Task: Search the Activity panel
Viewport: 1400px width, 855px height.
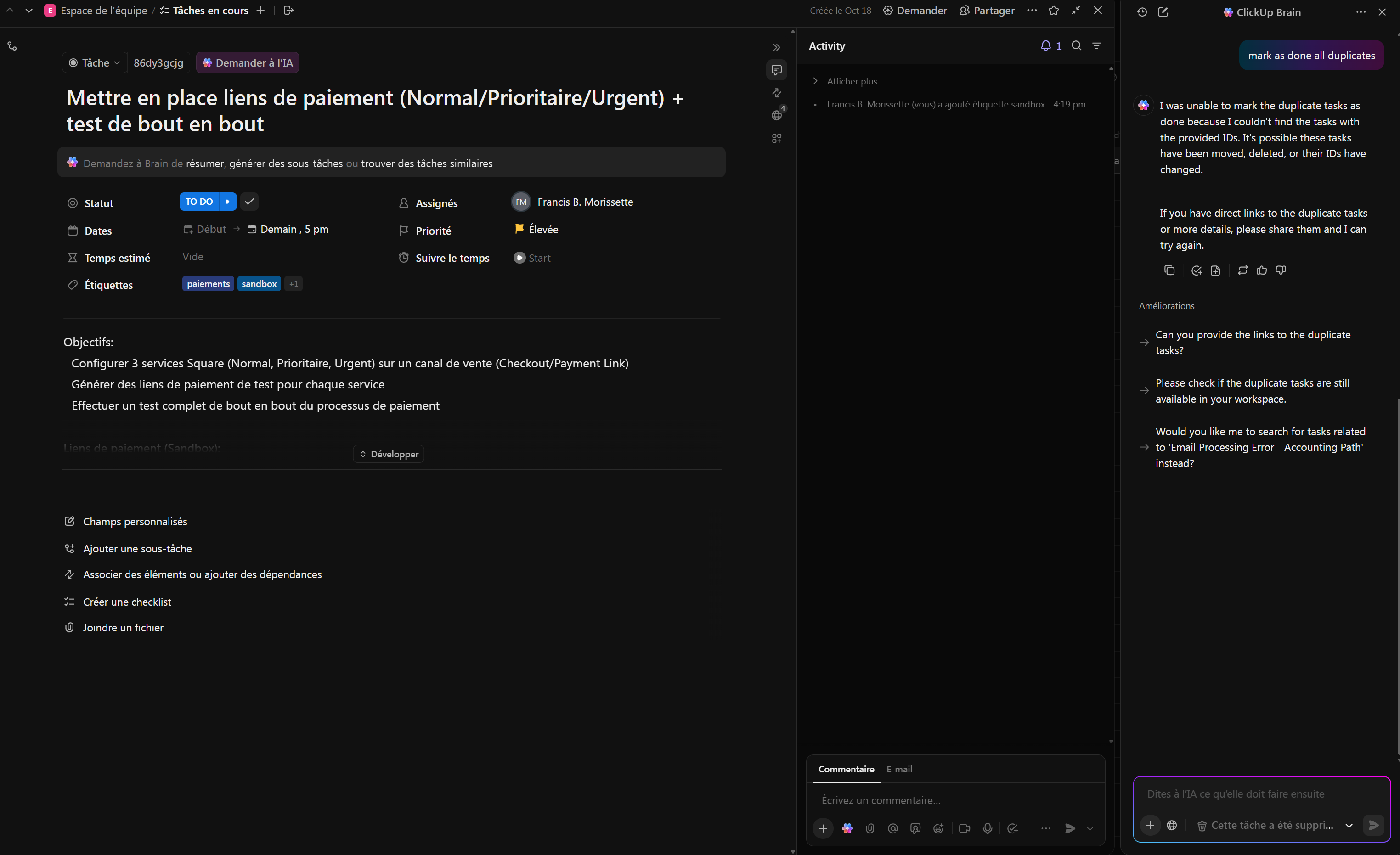Action: 1076,45
